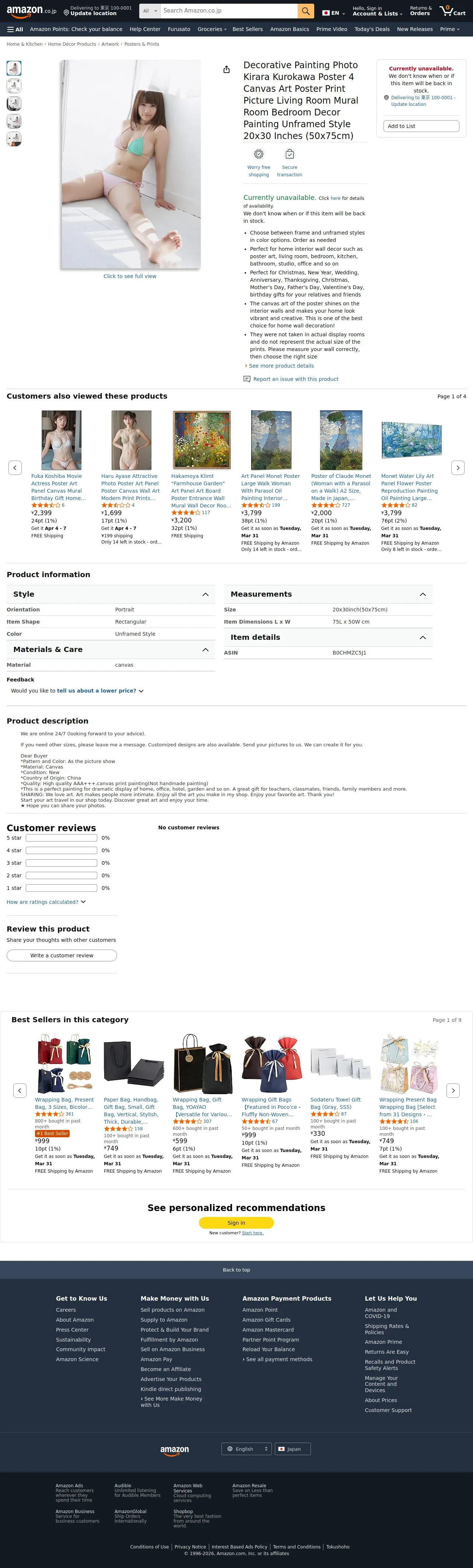The image size is (473, 1568).
Task: Select the fourth product thumbnail
Action: point(14,121)
